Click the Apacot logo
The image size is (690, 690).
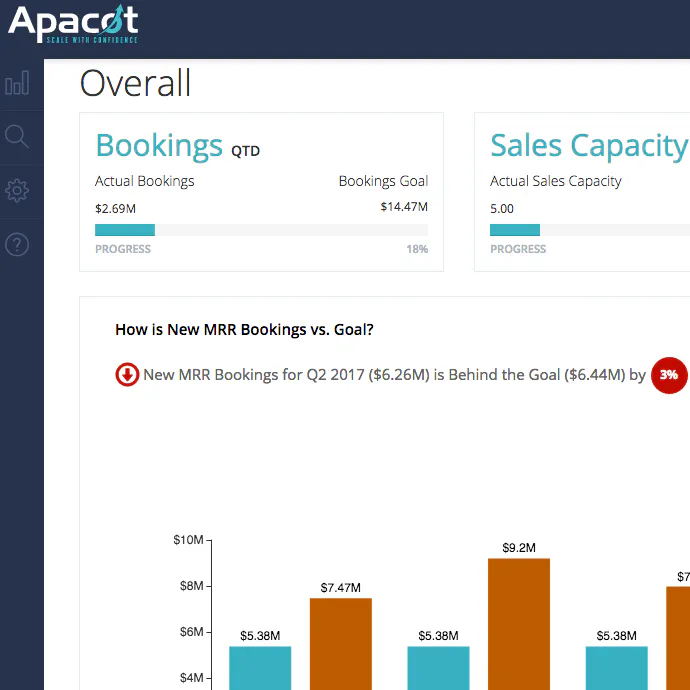73,24
